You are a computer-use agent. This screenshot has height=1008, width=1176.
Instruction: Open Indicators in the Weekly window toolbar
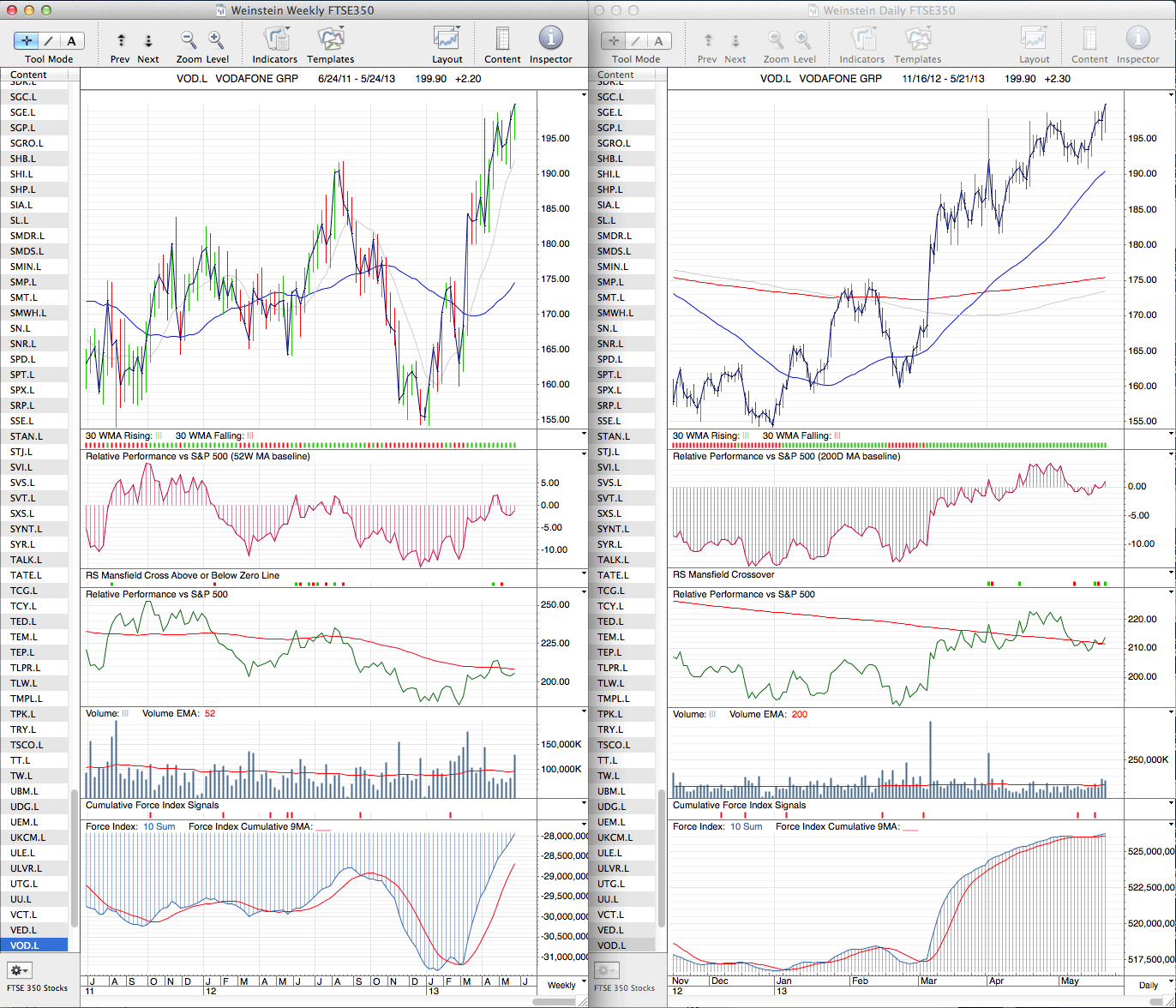pos(275,40)
